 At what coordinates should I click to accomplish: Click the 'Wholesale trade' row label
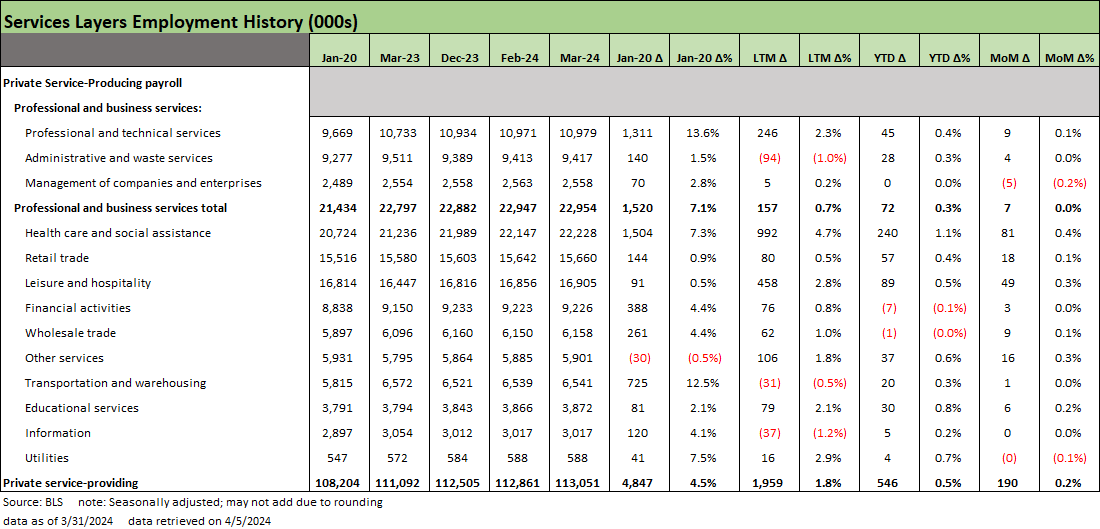coord(70,333)
